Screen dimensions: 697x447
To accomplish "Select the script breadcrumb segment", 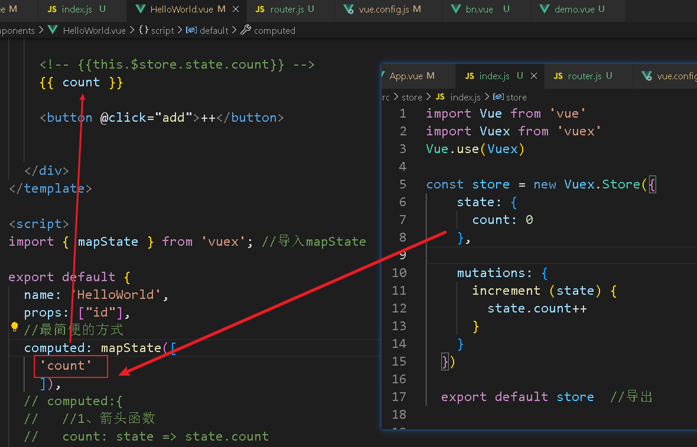I will click(x=163, y=31).
